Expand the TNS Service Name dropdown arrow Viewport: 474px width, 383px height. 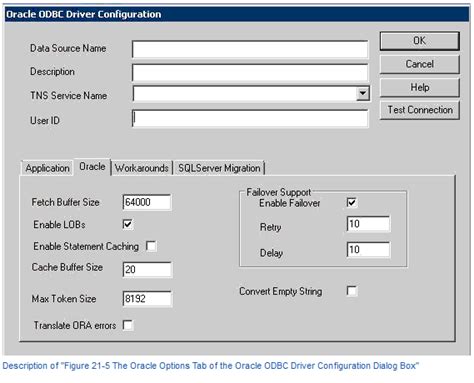tap(363, 93)
